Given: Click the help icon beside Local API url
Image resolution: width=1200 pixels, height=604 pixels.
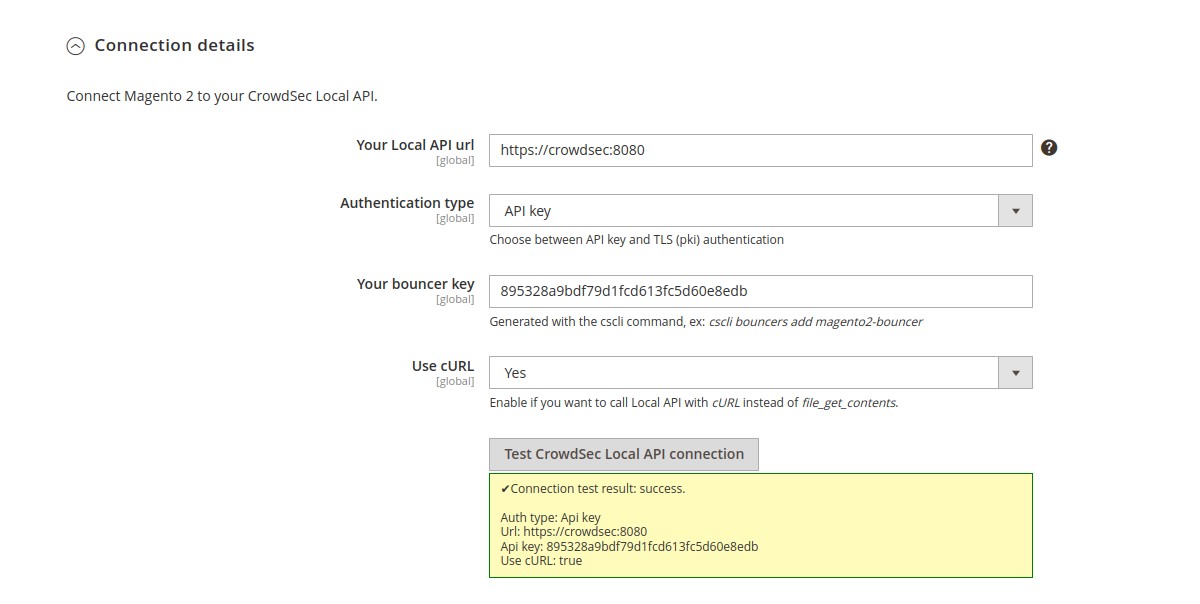Looking at the screenshot, I should tap(1048, 147).
